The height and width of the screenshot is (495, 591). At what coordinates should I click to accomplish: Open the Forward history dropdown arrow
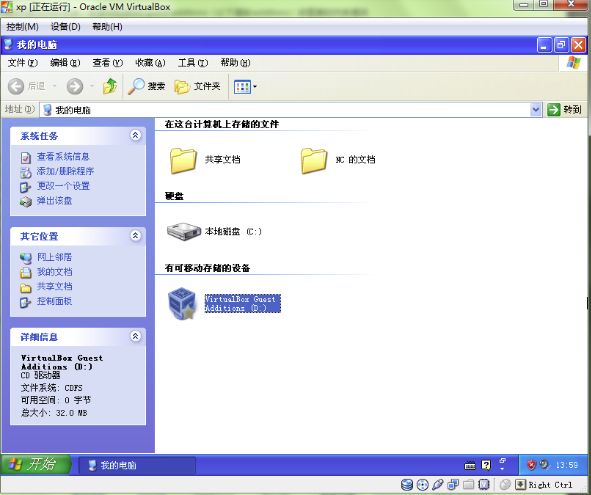click(92, 86)
